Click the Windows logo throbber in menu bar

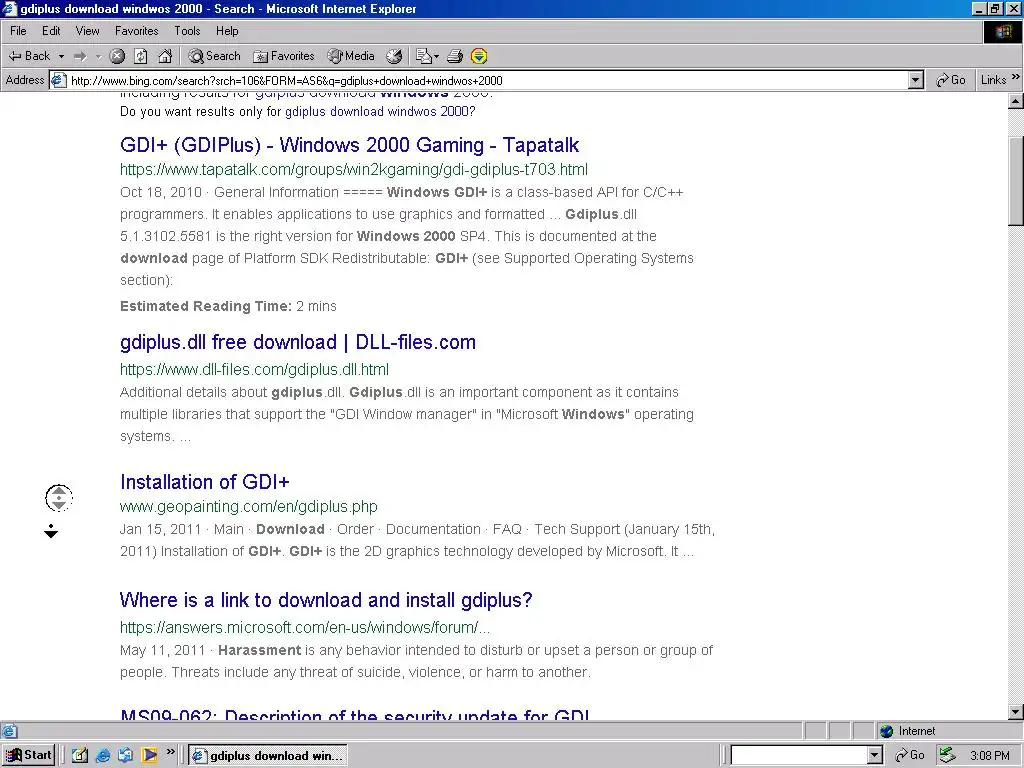pyautogui.click(x=1002, y=31)
